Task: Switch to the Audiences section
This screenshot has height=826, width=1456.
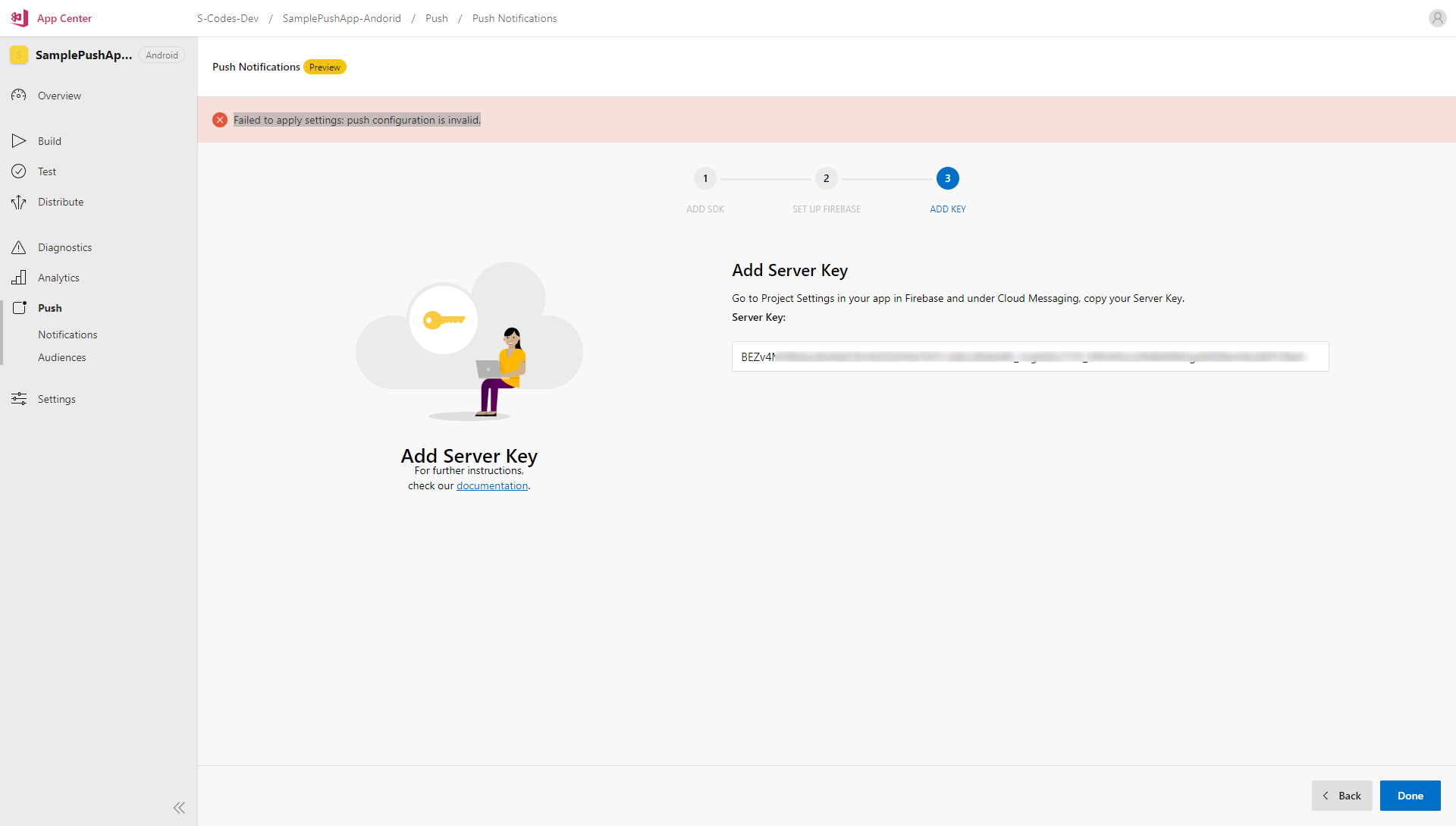Action: pyautogui.click(x=61, y=356)
